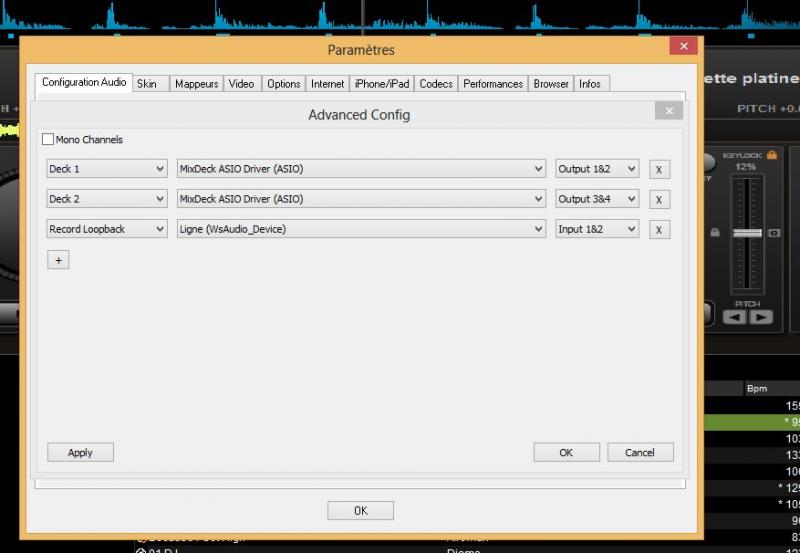Open the Output 1&2 channel dropdown

click(x=597, y=169)
